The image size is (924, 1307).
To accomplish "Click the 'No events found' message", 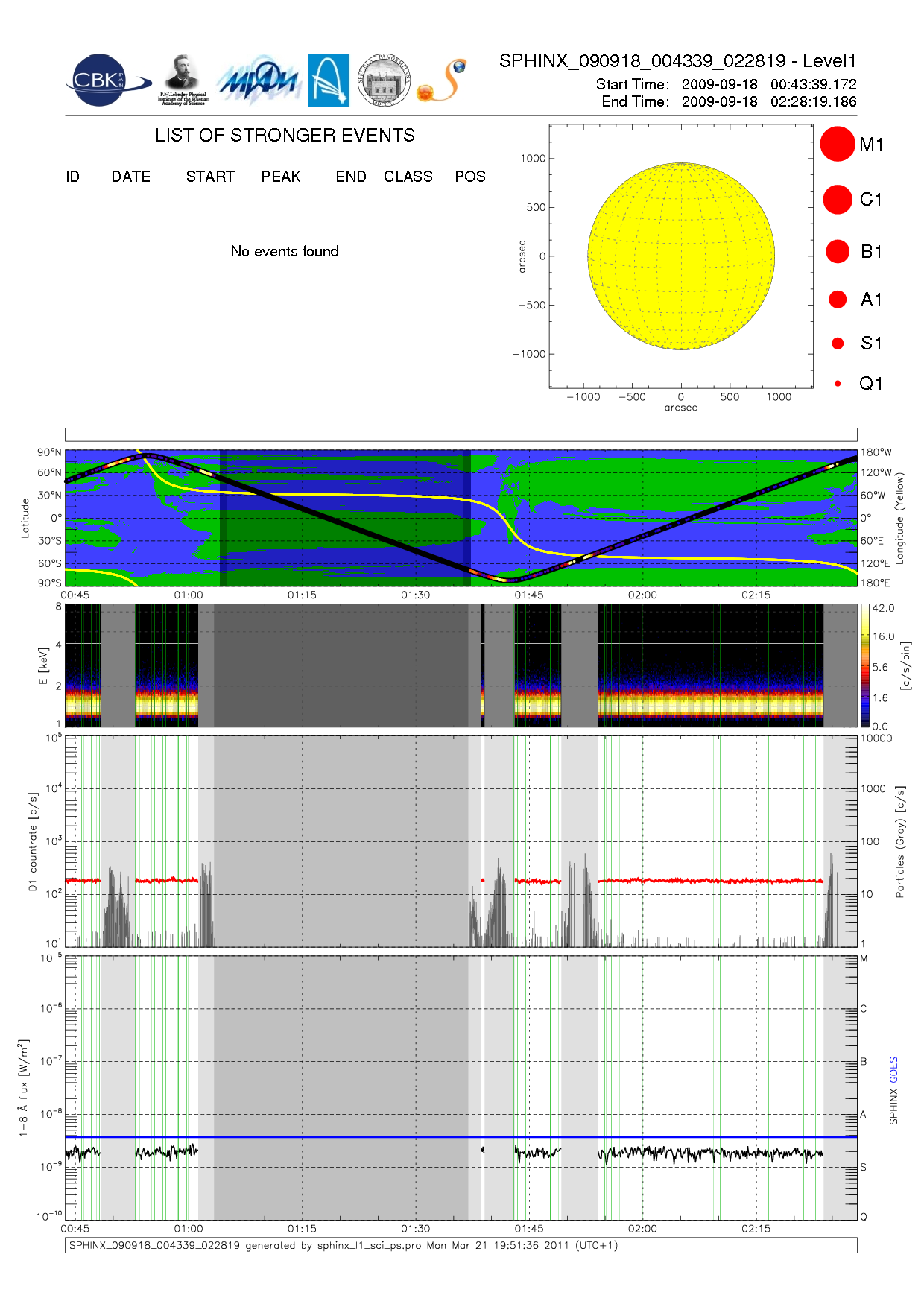I will coord(285,252).
